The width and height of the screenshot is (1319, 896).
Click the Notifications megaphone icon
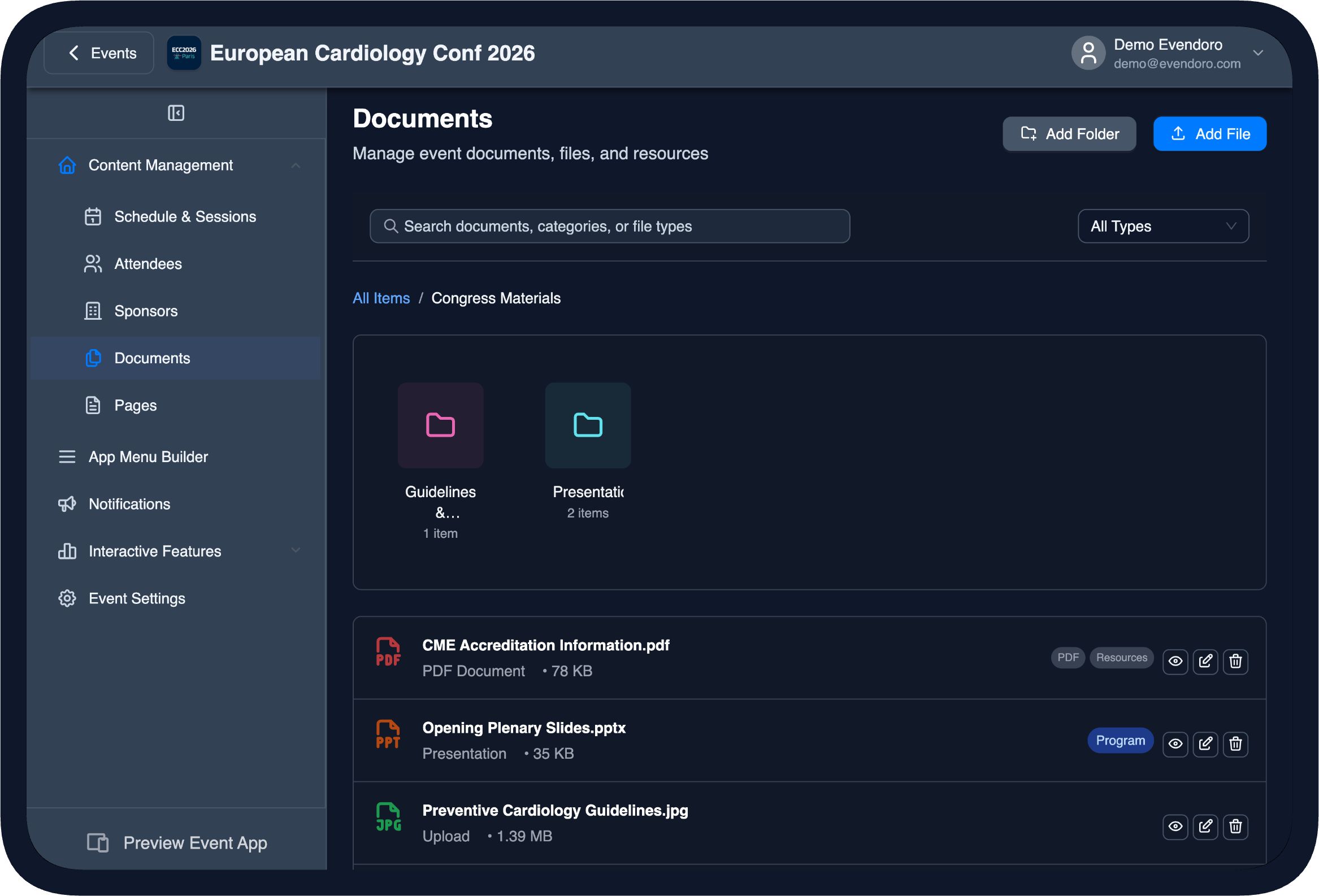(67, 504)
